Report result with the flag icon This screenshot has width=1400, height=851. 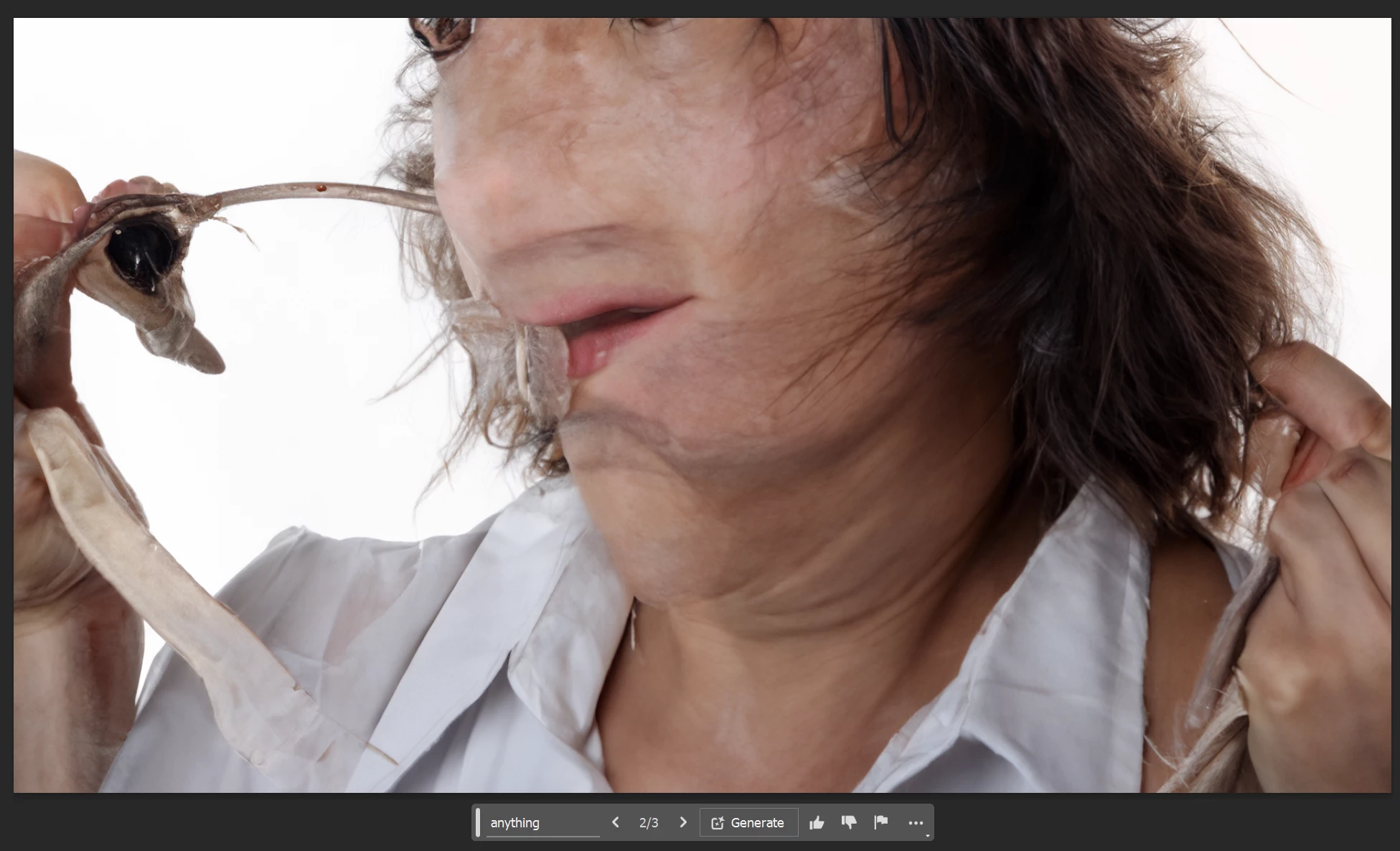pyautogui.click(x=881, y=822)
